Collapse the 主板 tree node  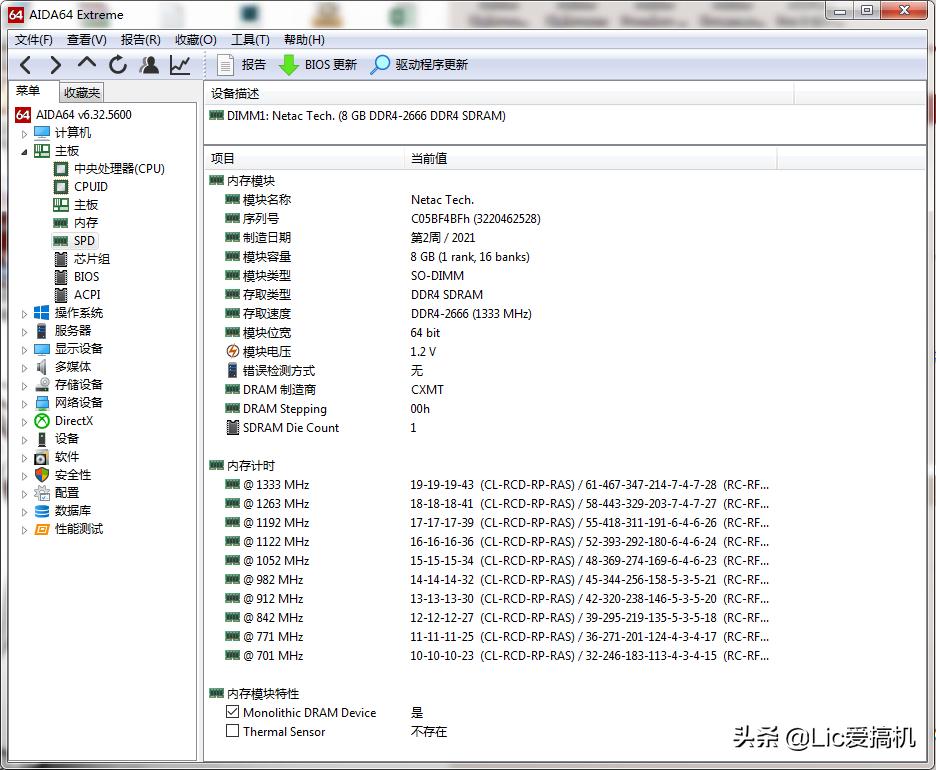(x=24, y=152)
